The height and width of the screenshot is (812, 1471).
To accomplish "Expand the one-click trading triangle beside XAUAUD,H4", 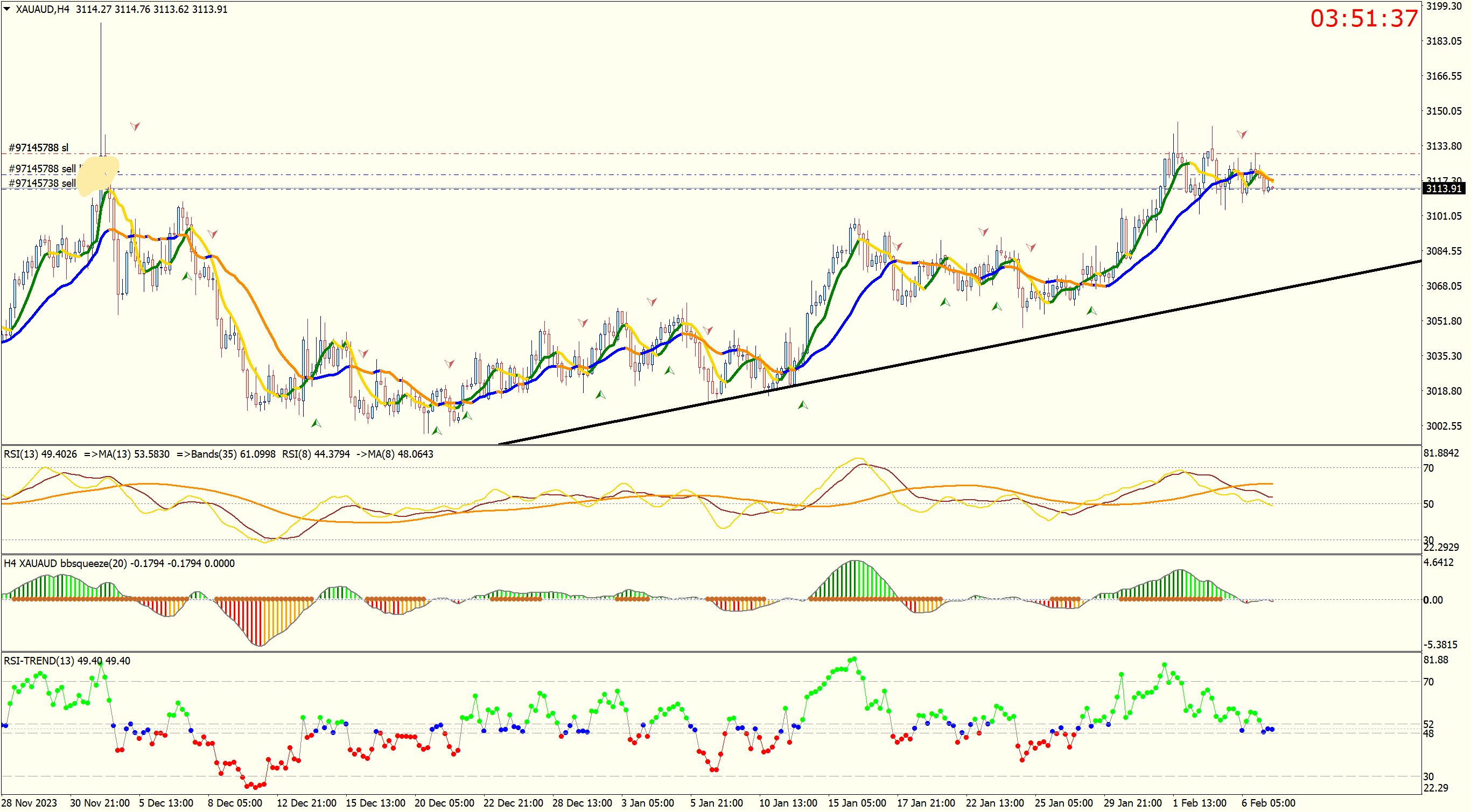I will click(7, 9).
